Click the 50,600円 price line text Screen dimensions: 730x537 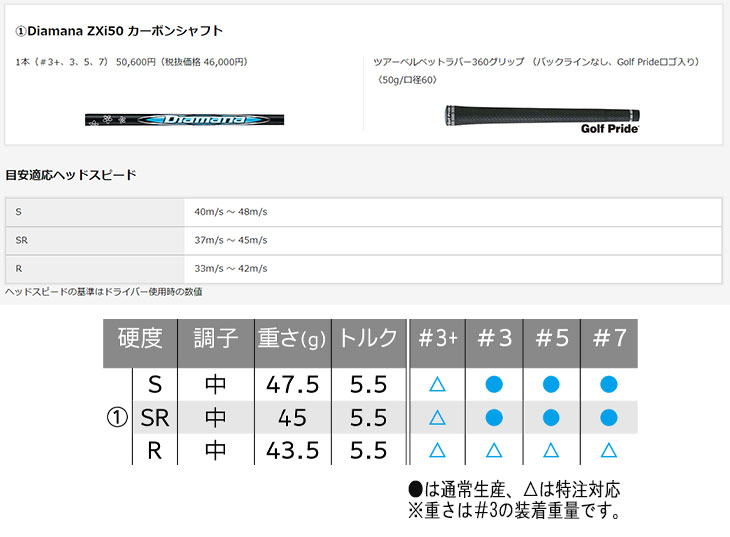click(x=132, y=62)
